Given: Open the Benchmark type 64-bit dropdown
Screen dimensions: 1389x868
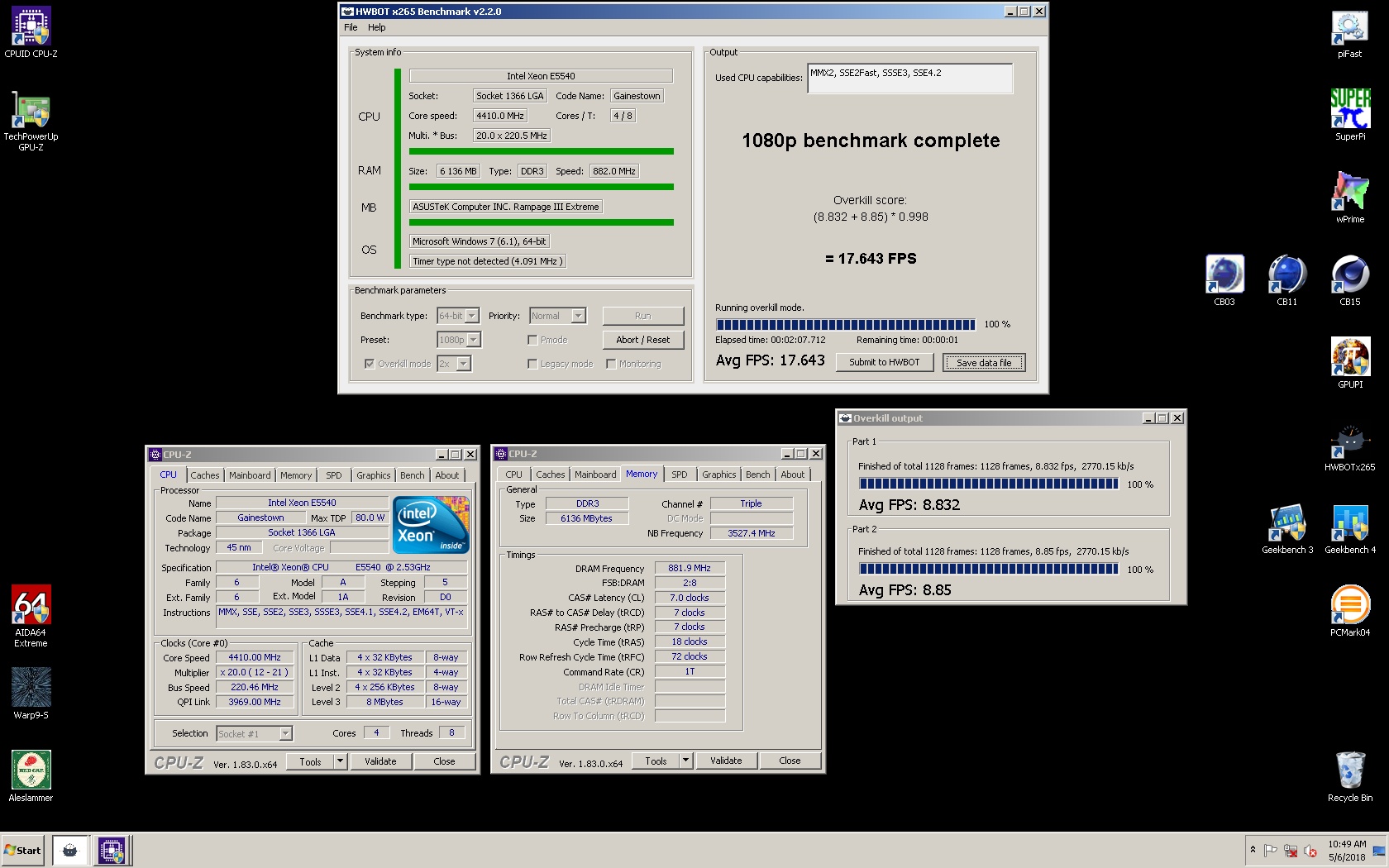Looking at the screenshot, I should click(x=458, y=316).
